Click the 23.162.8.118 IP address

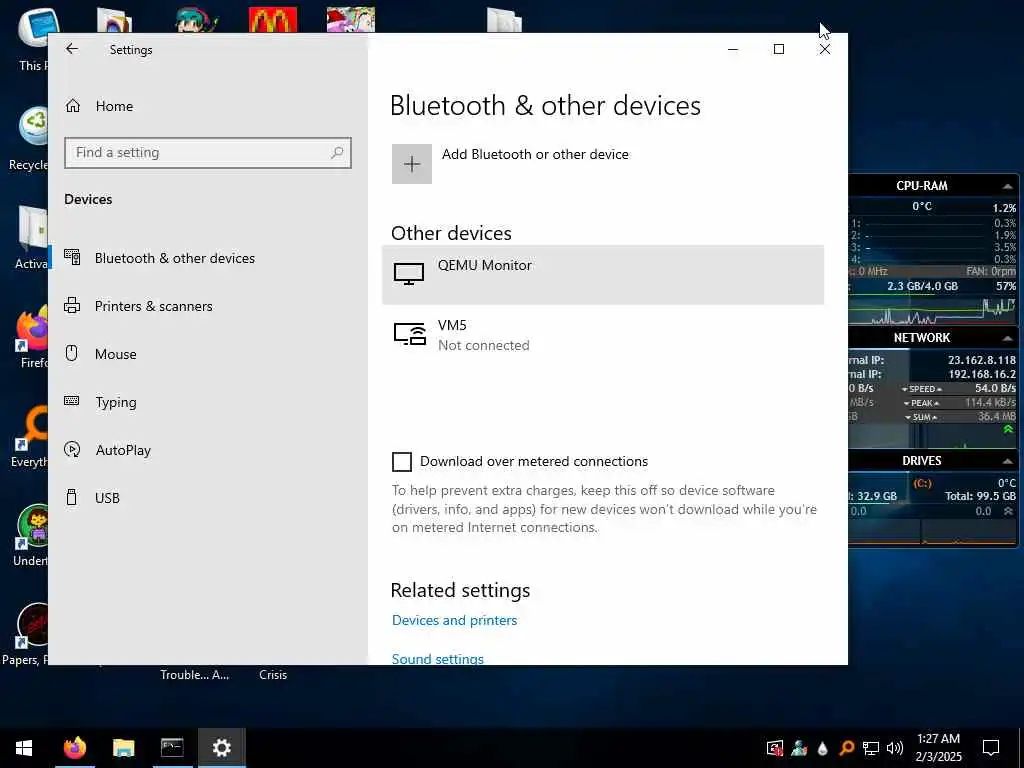pos(982,360)
